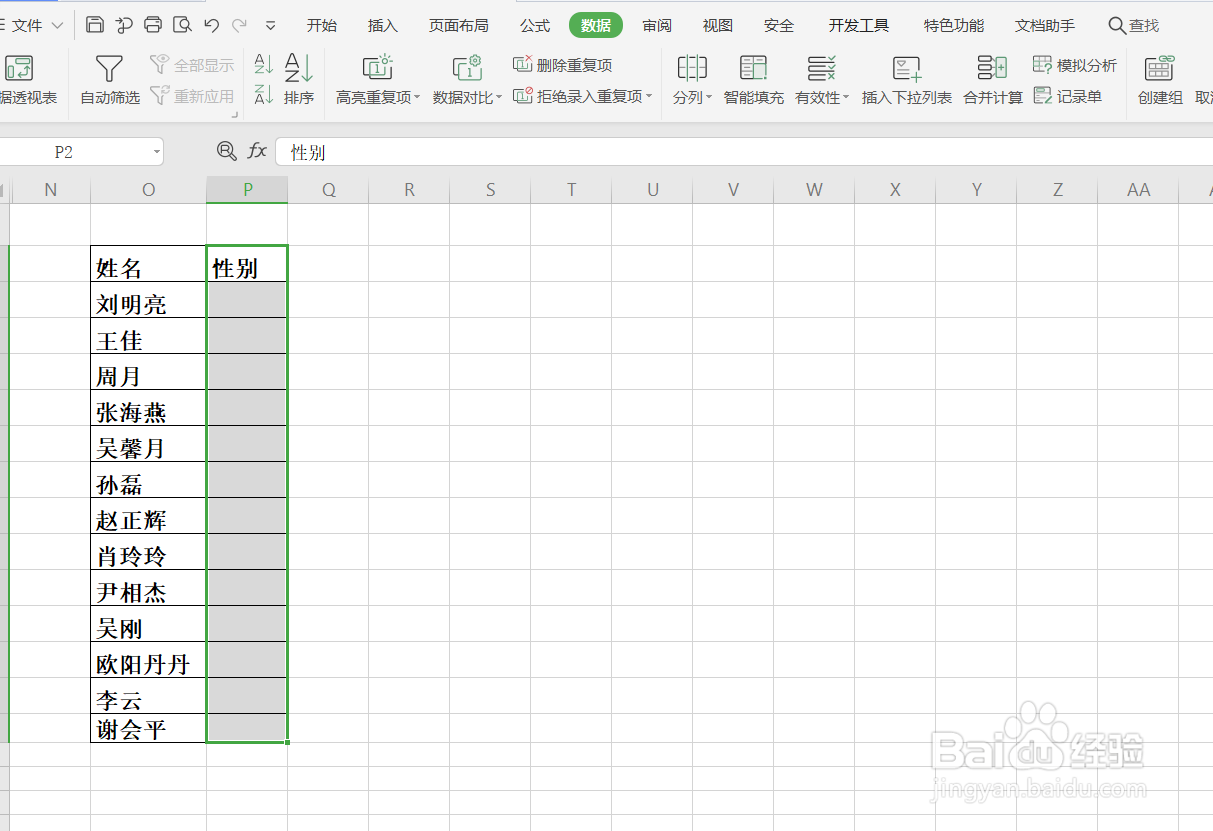The height and width of the screenshot is (831, 1213).
Task: Click the cell 王佳
Action: [x=148, y=336]
